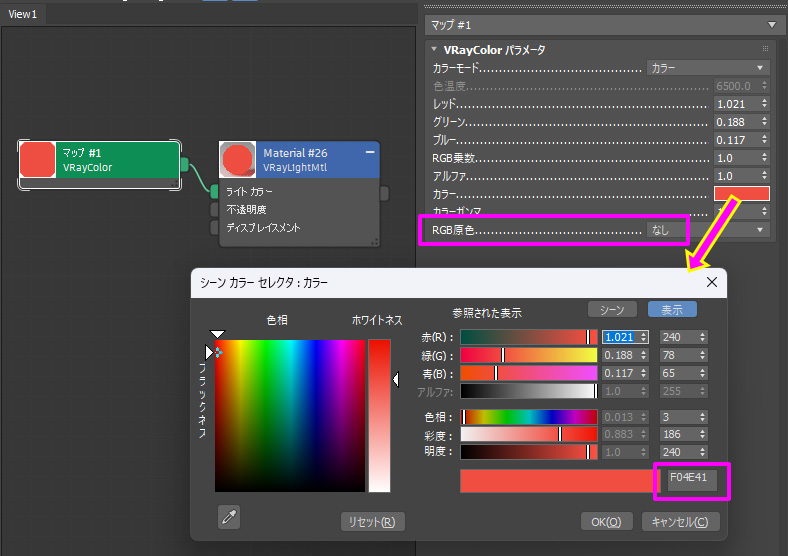Click the ライト カラー slot label
This screenshot has height=556, width=788.
249,192
